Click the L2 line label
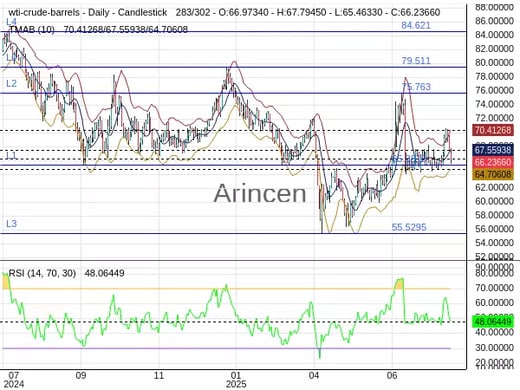 [11, 83]
